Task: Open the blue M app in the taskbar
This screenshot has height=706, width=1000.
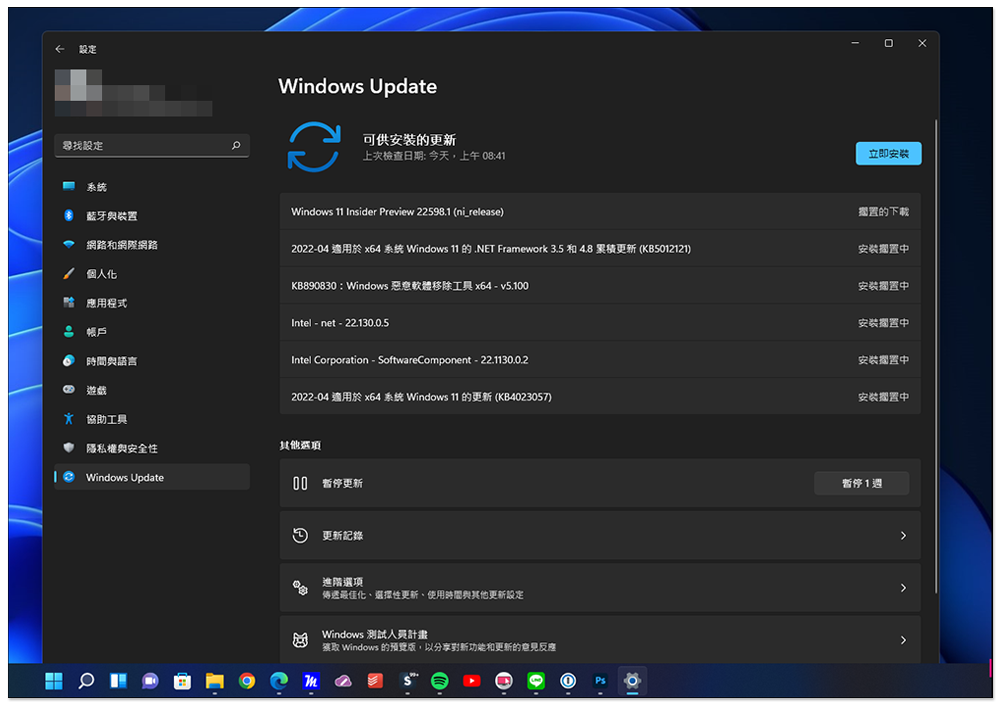Action: pos(311,681)
